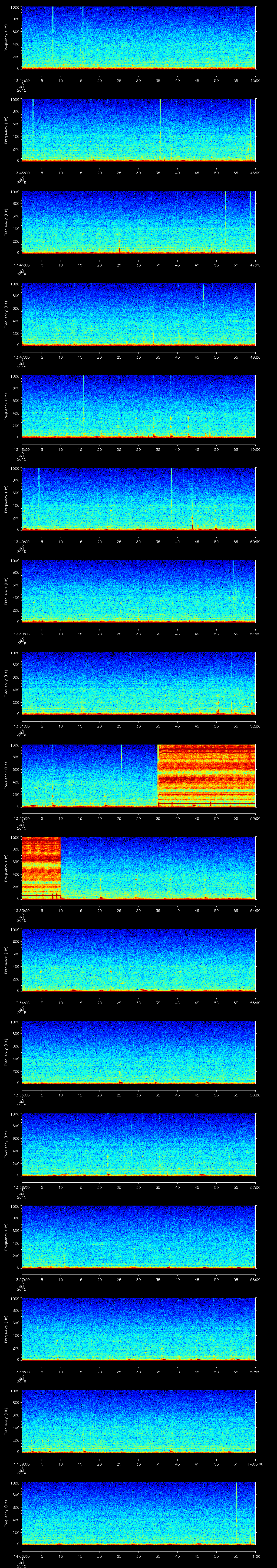Image resolution: width=277 pixels, height=1568 pixels.
Task: Click the 13:59:00 start time label
Action: pyautogui.click(x=21, y=1464)
